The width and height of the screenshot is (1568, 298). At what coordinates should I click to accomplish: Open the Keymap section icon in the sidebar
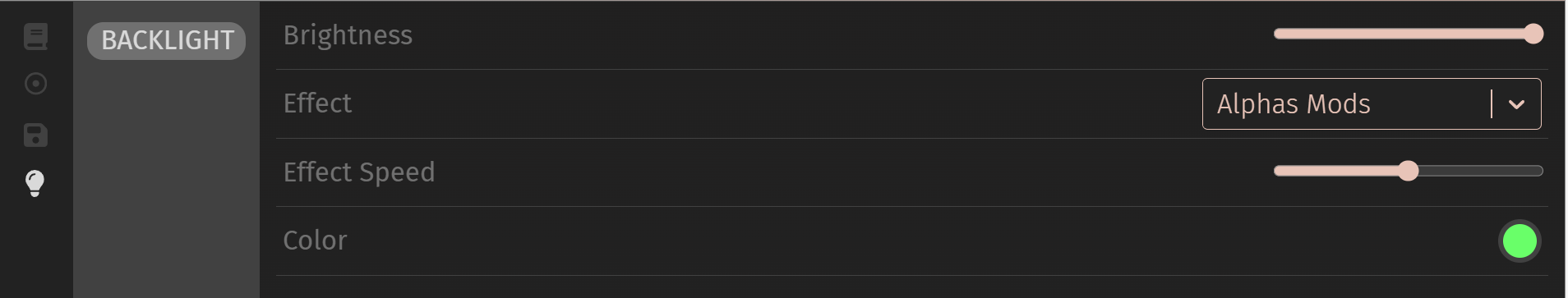[35, 37]
